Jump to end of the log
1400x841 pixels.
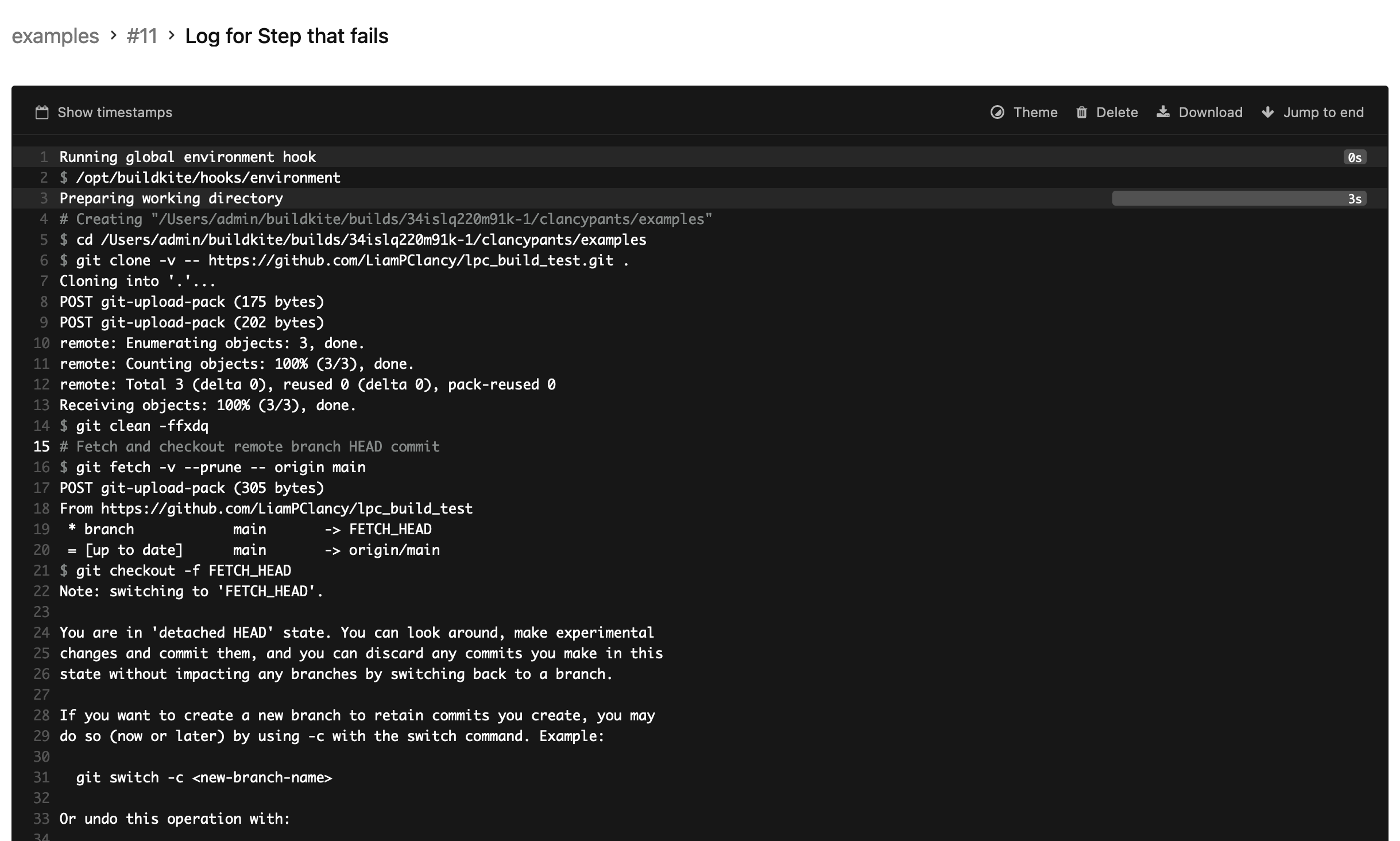[1322, 112]
